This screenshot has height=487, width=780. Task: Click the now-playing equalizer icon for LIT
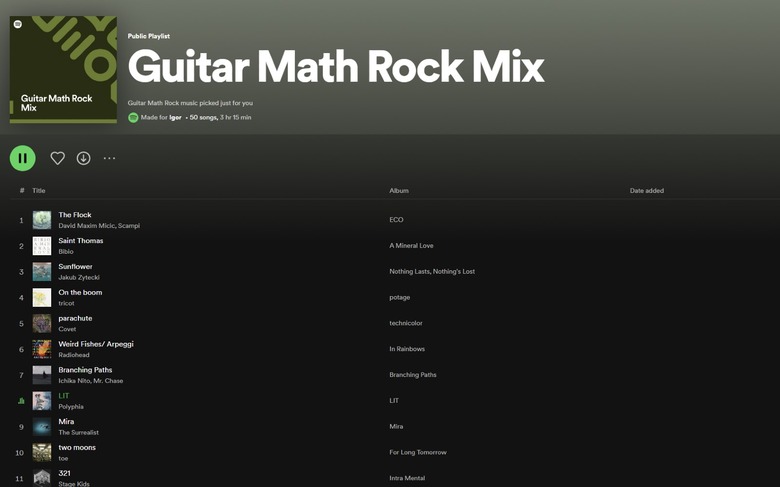[21, 401]
